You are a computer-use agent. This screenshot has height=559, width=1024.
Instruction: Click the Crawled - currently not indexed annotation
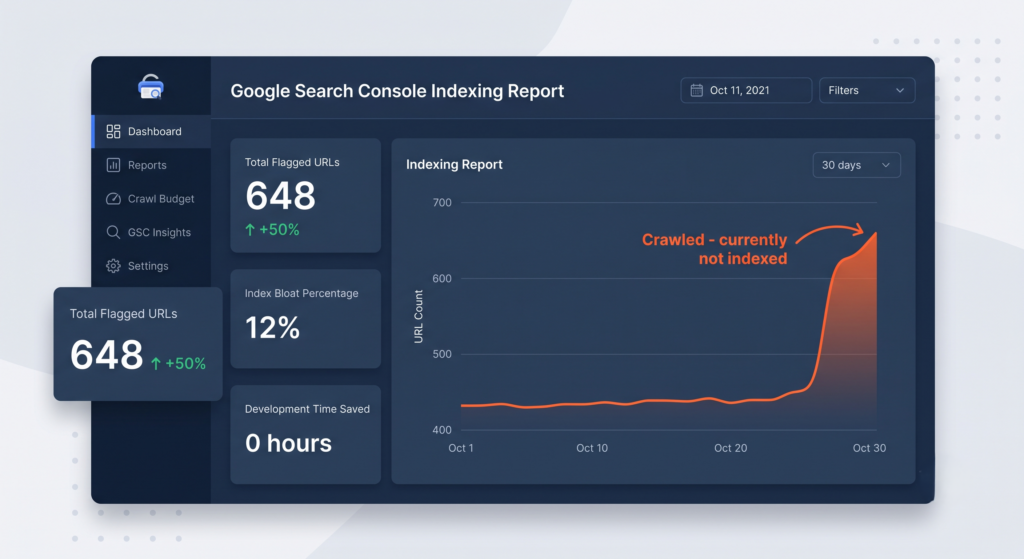(714, 249)
